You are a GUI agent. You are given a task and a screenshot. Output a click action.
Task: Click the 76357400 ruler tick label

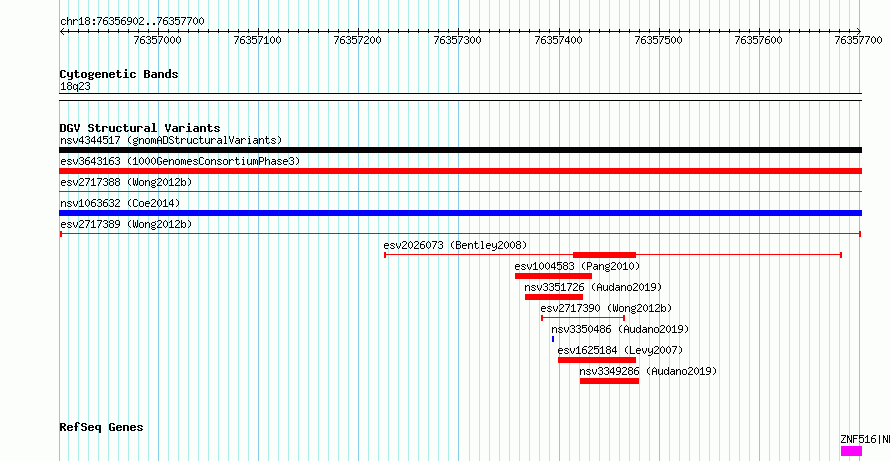[559, 40]
